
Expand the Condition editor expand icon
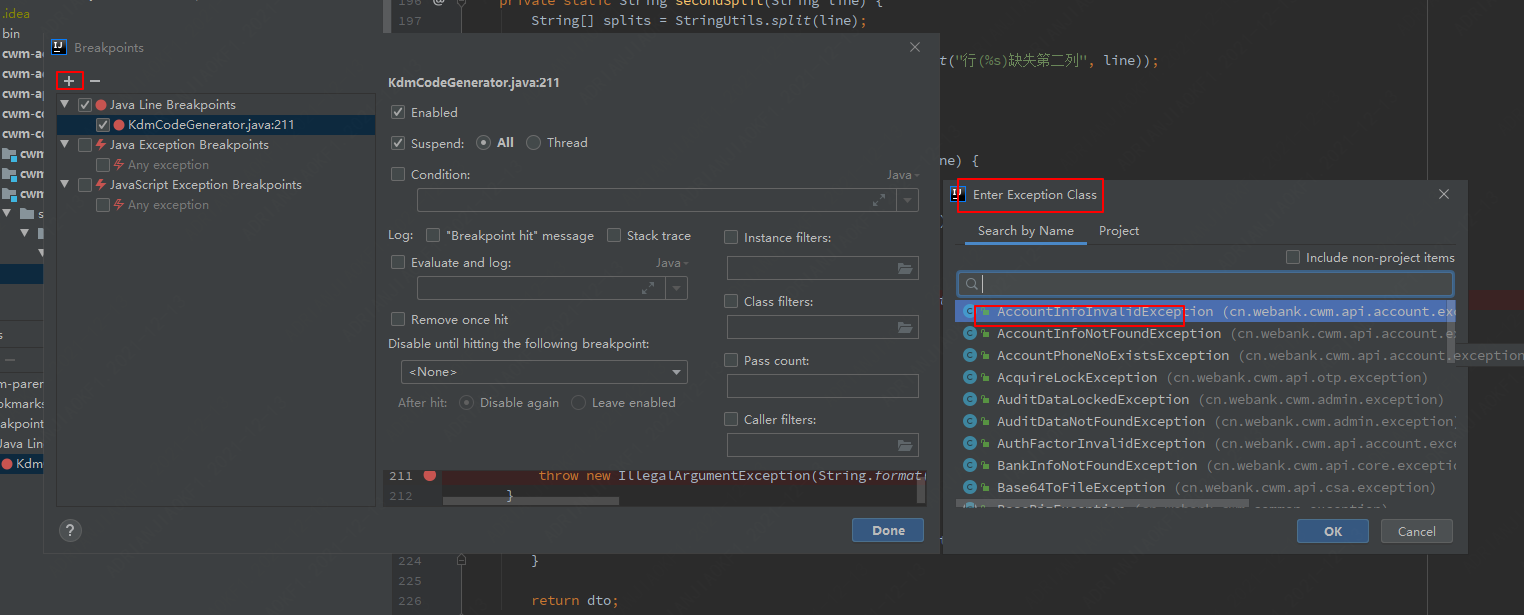click(x=879, y=200)
